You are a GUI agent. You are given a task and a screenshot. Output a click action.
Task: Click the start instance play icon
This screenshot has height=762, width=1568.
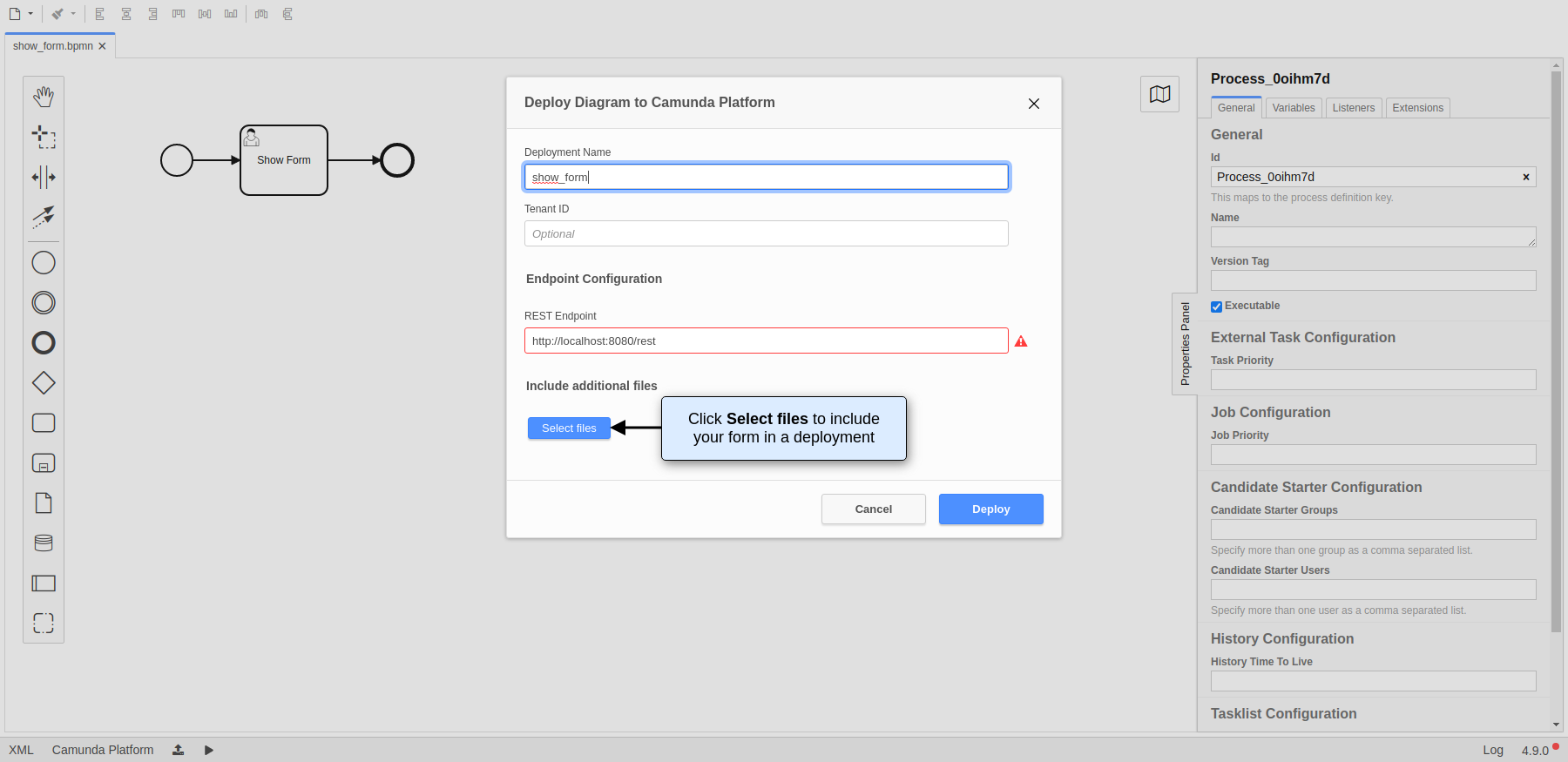209,750
